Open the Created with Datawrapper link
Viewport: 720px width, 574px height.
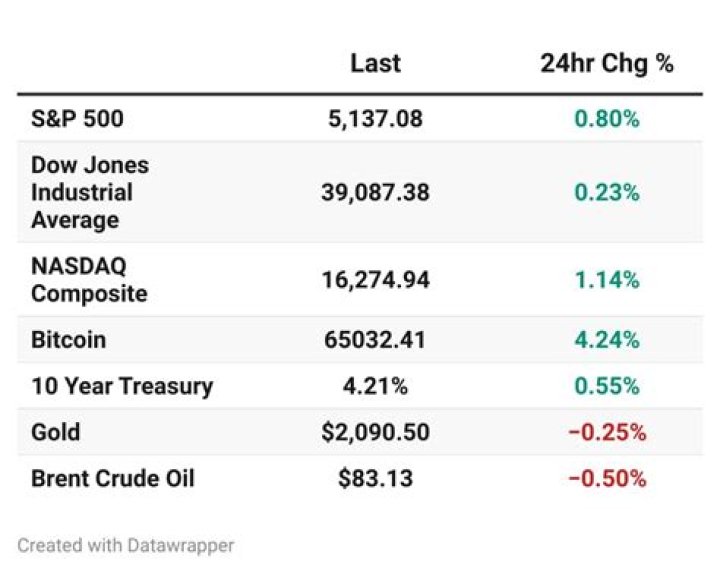(x=125, y=546)
